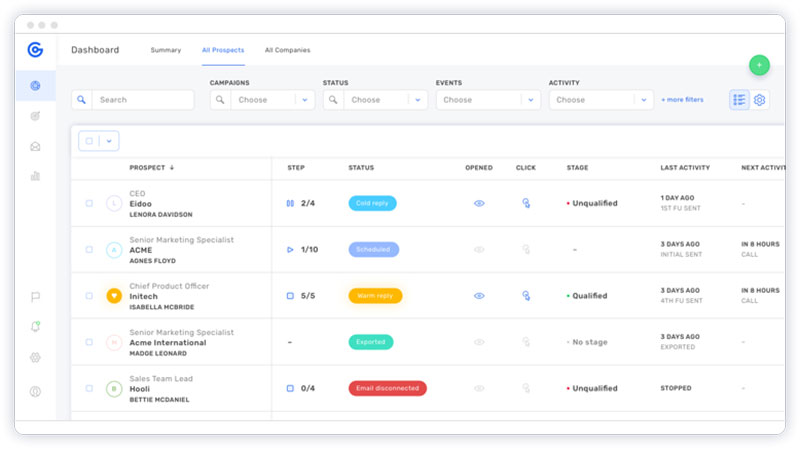Image resolution: width=800 pixels, height=449 pixels.
Task: Click the opened eye icon for Eidoo
Action: (x=479, y=203)
